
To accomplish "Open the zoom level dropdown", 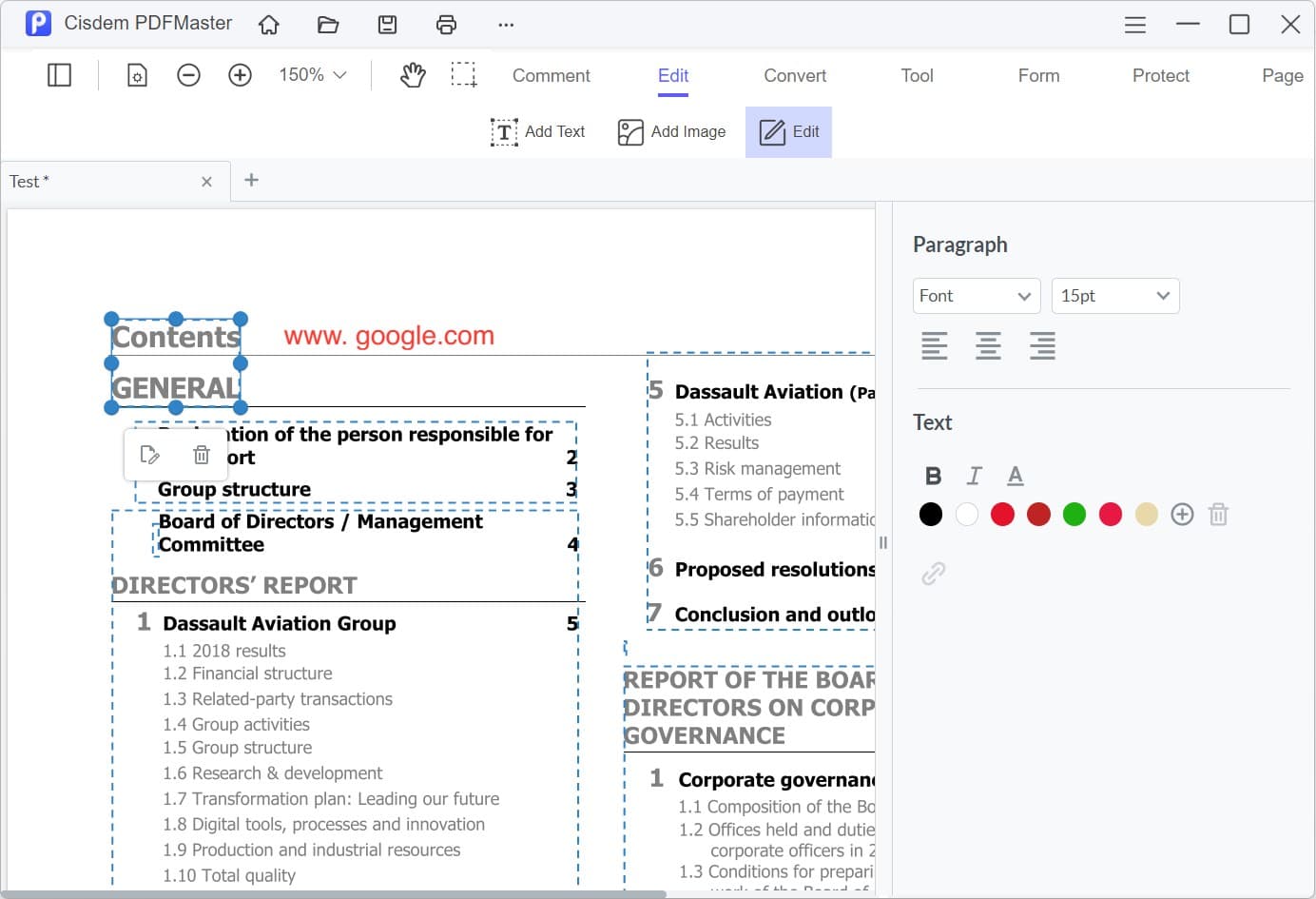I will [x=312, y=74].
